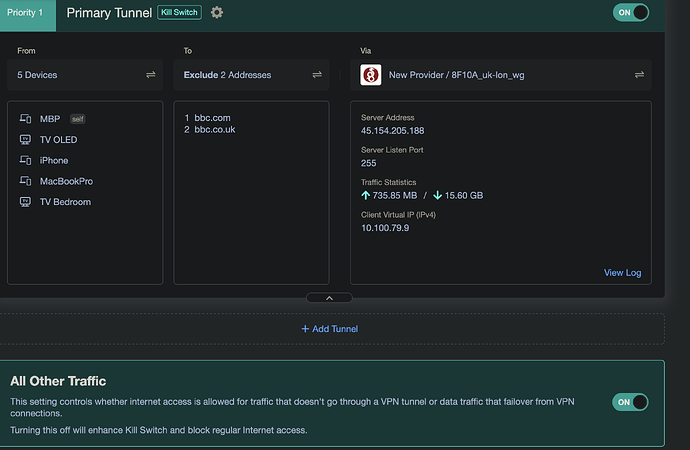The image size is (690, 450).
Task: Select the MBP device row
Action: pos(85,119)
